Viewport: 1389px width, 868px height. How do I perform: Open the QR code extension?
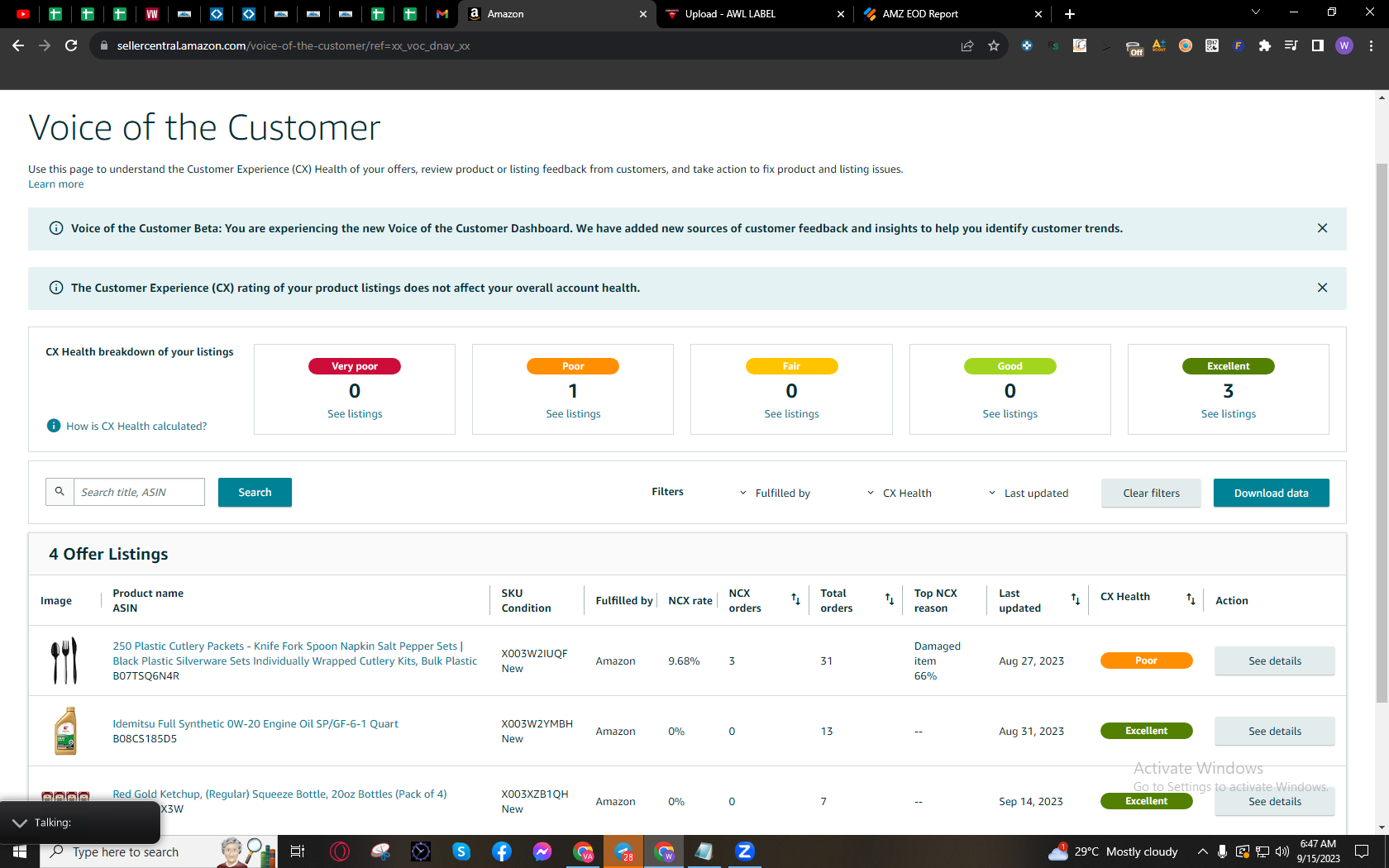tap(1212, 45)
